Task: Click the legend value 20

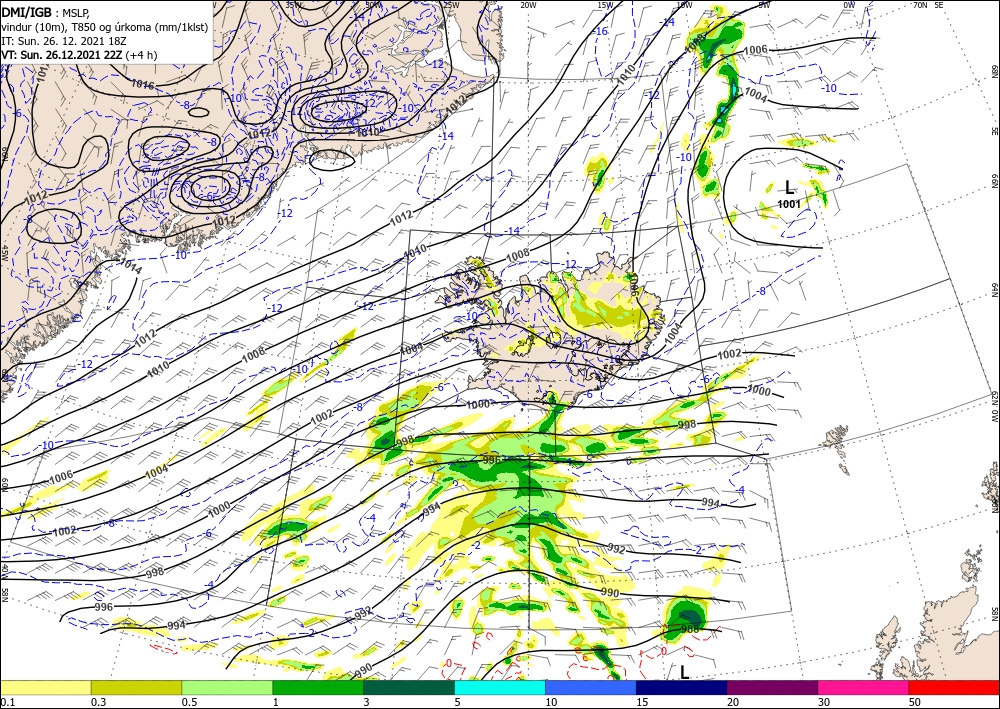Action: (x=733, y=702)
